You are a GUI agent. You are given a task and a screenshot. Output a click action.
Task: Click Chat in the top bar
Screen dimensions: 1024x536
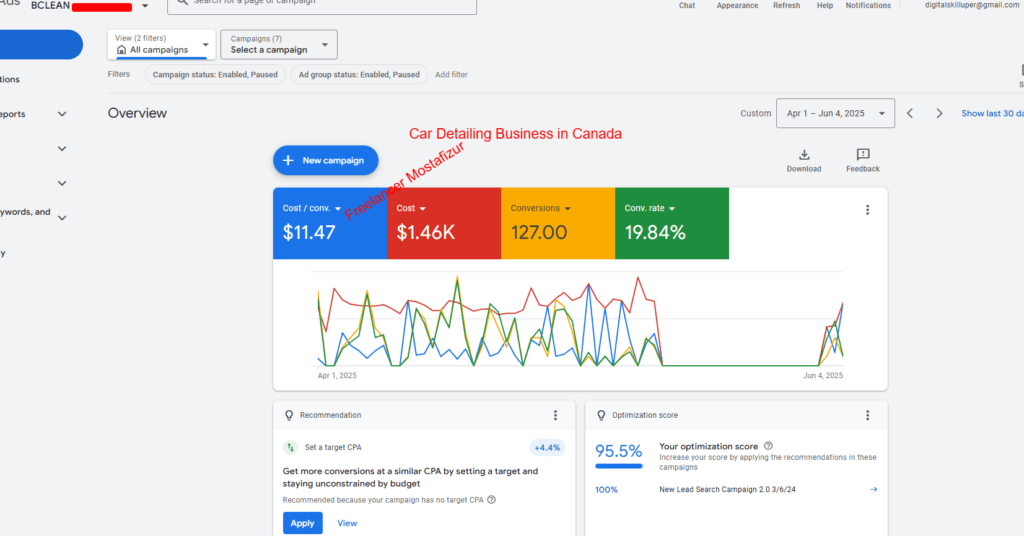[x=687, y=5]
